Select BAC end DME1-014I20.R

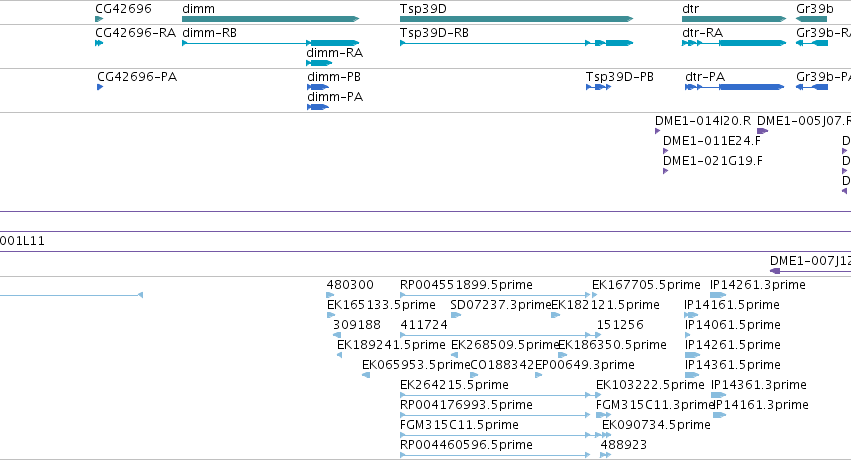click(x=703, y=120)
